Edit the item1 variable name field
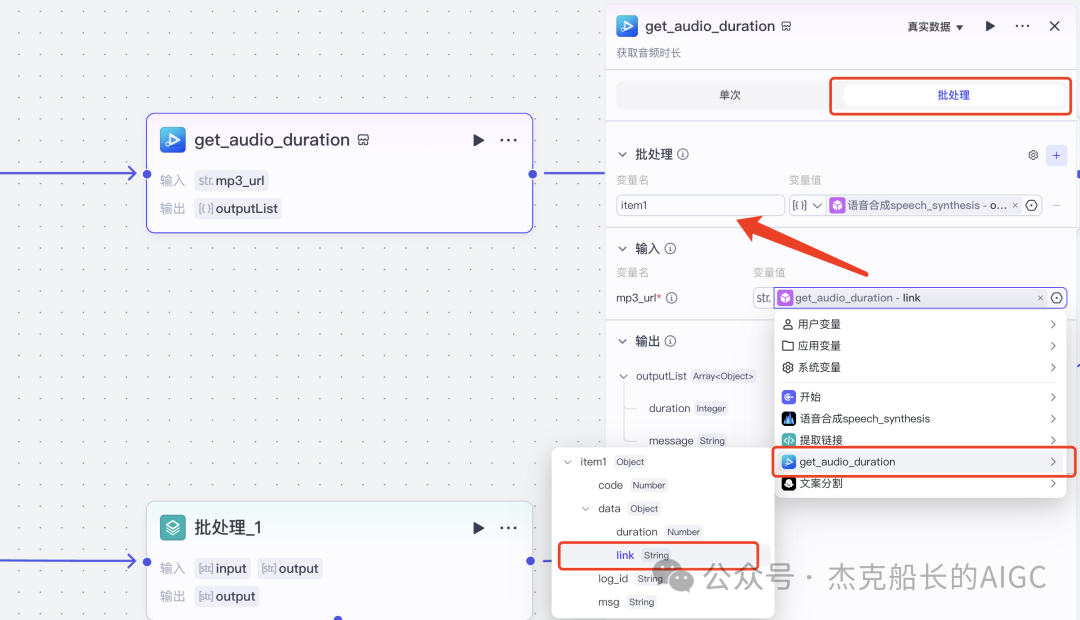Image resolution: width=1080 pixels, height=620 pixels. click(700, 205)
